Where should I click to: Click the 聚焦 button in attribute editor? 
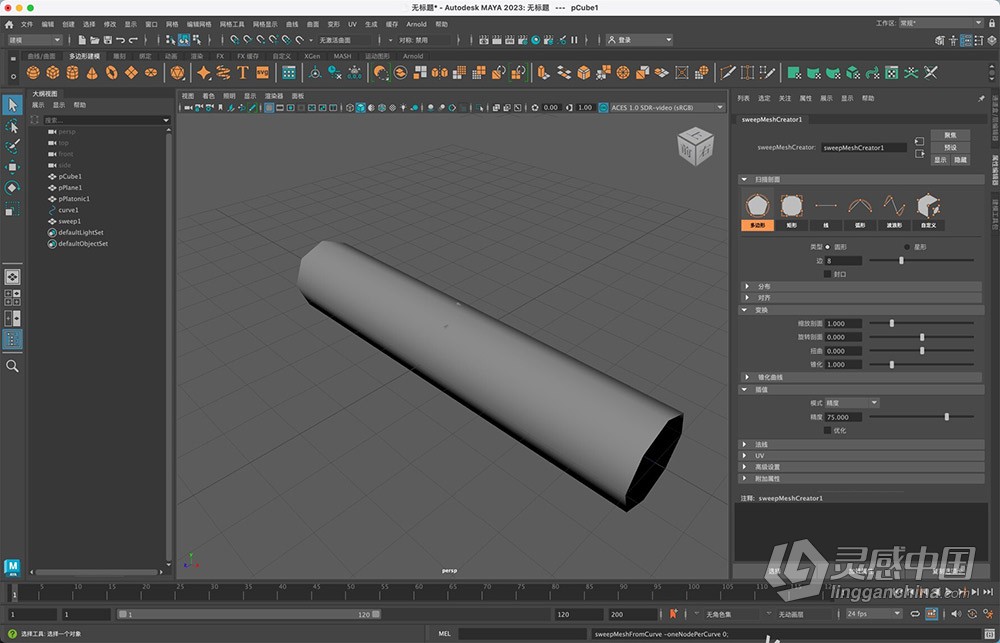pos(949,134)
